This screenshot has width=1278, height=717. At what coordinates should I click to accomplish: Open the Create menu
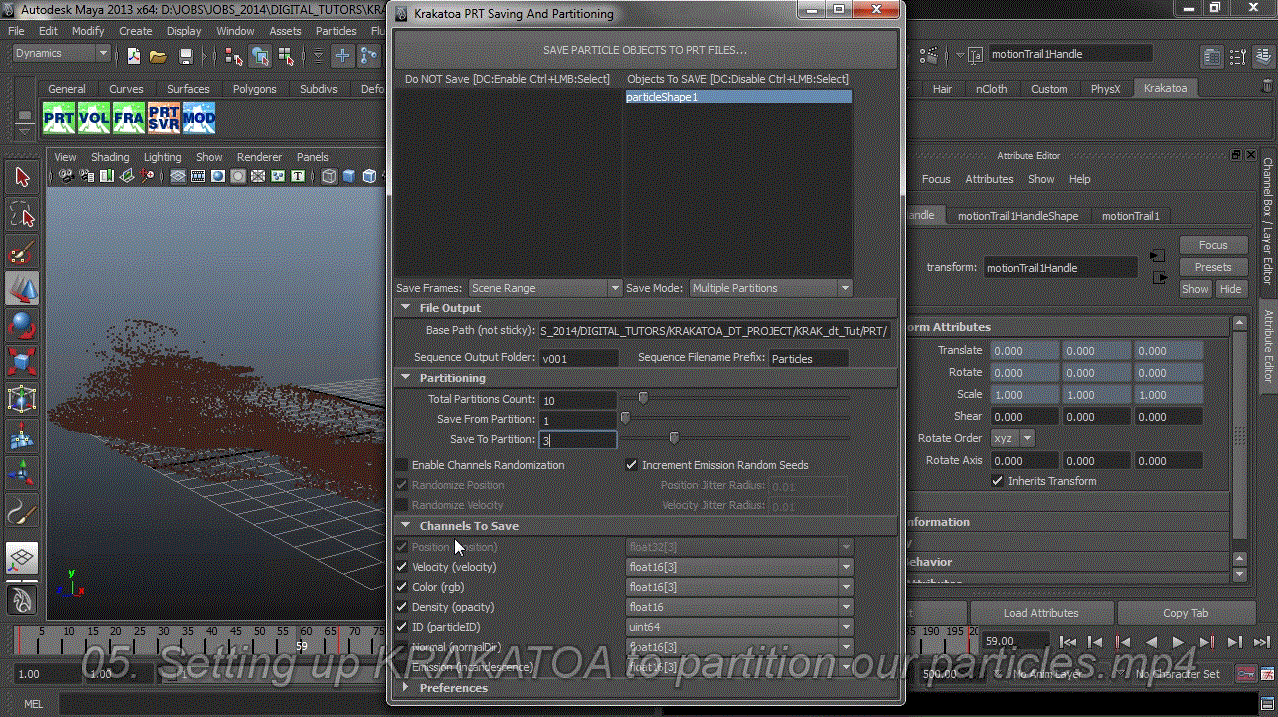tap(135, 31)
